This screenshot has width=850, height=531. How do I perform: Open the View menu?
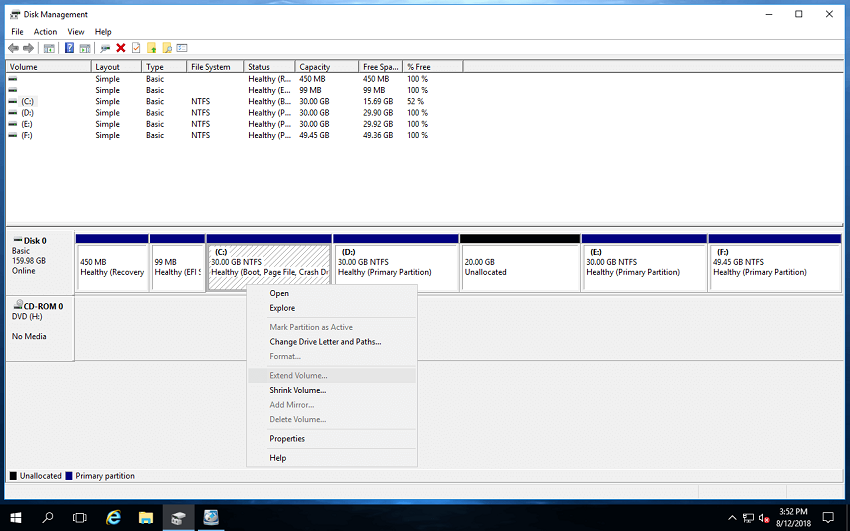(x=76, y=32)
